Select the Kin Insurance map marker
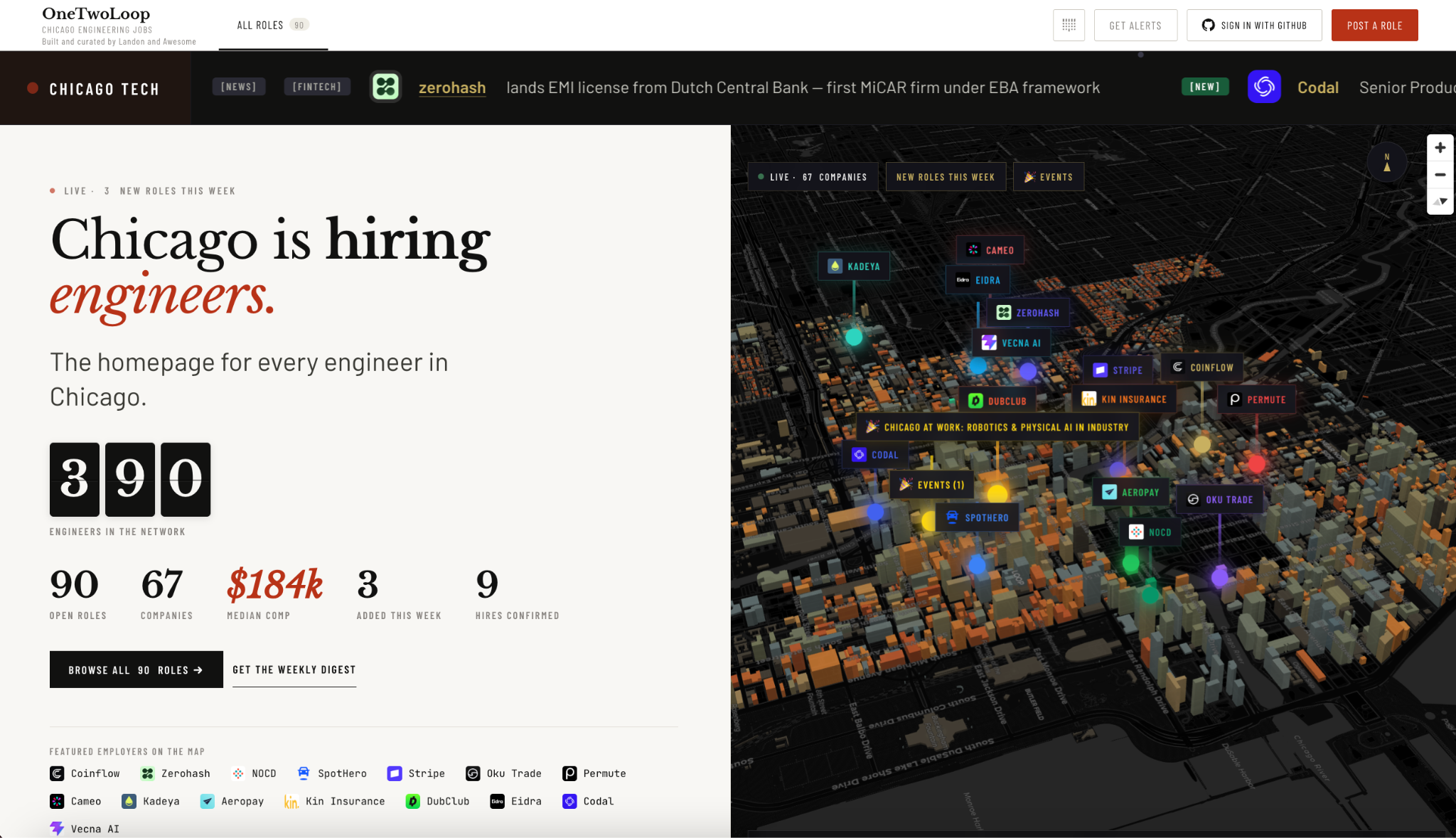Viewport: 1456px width, 838px height. (1124, 399)
